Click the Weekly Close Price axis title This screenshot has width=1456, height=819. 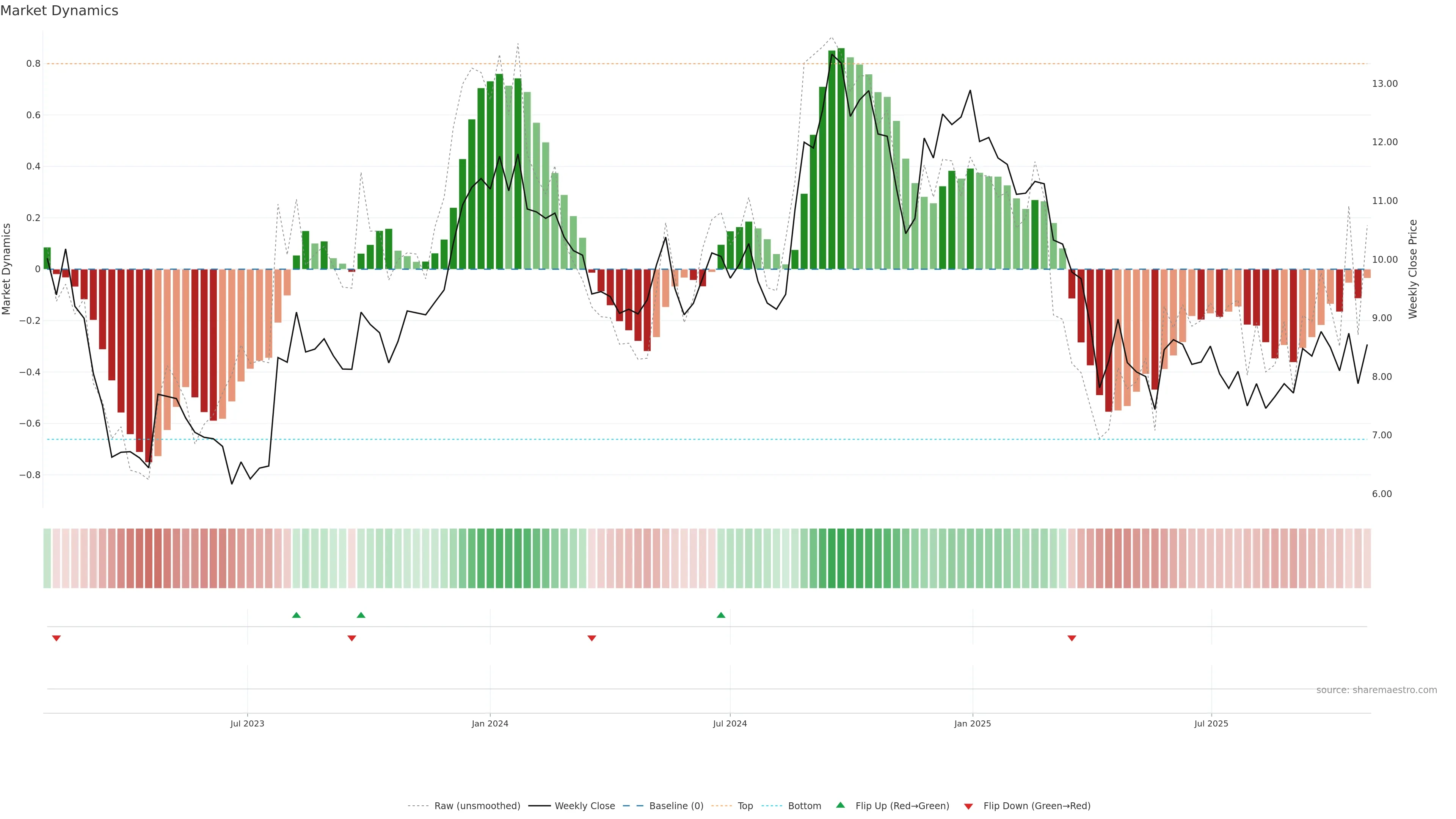(x=1412, y=269)
